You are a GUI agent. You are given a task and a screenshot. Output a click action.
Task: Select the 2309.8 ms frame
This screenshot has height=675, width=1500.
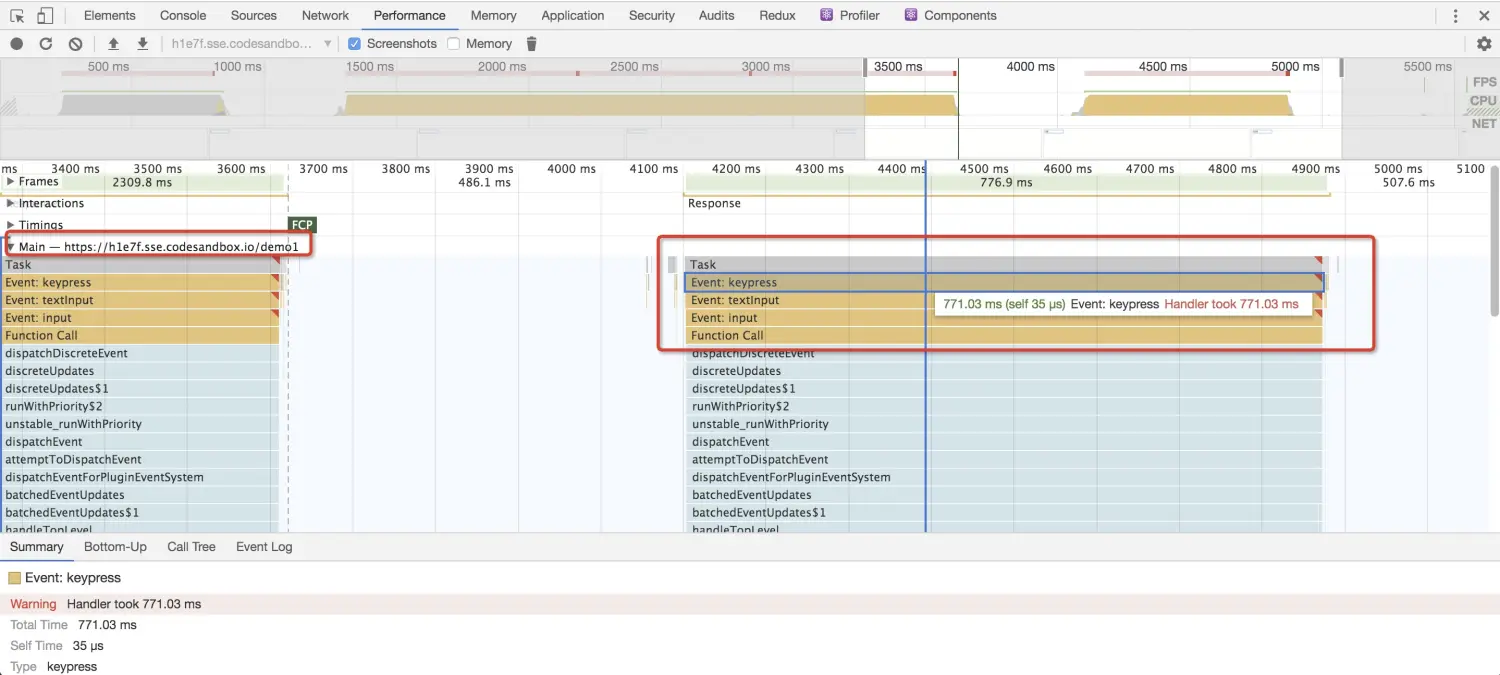point(141,183)
